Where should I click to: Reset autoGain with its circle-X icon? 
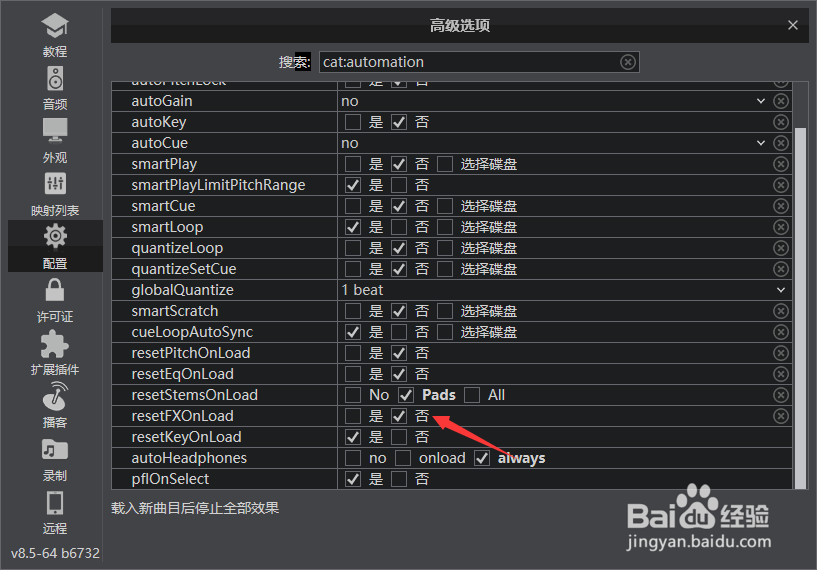point(781,101)
